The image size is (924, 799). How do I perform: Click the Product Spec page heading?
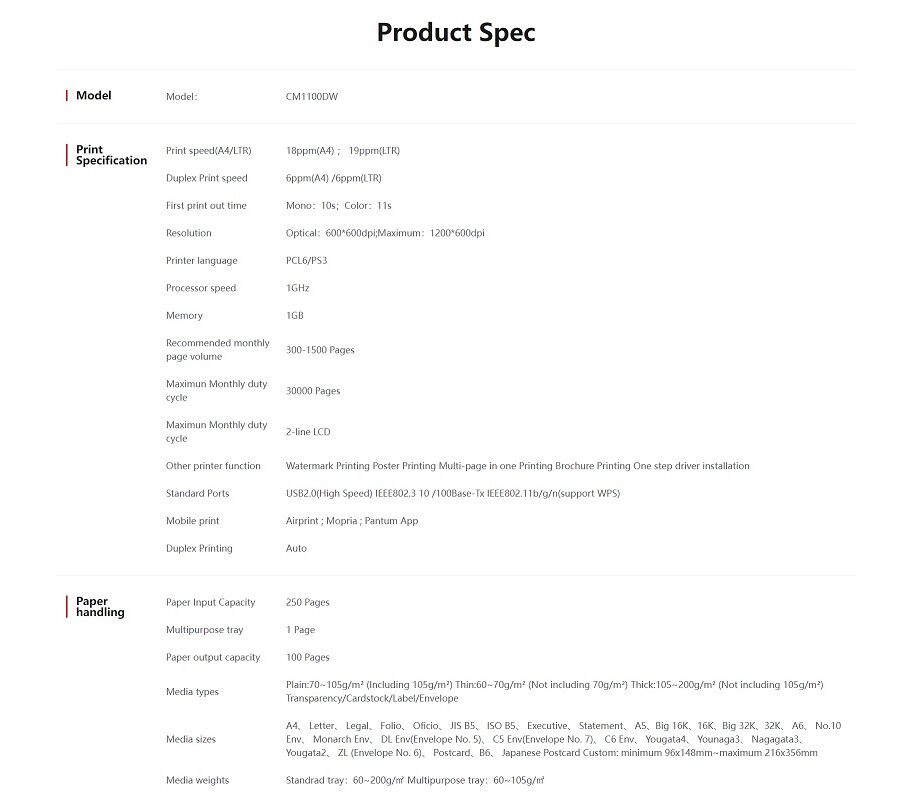456,32
